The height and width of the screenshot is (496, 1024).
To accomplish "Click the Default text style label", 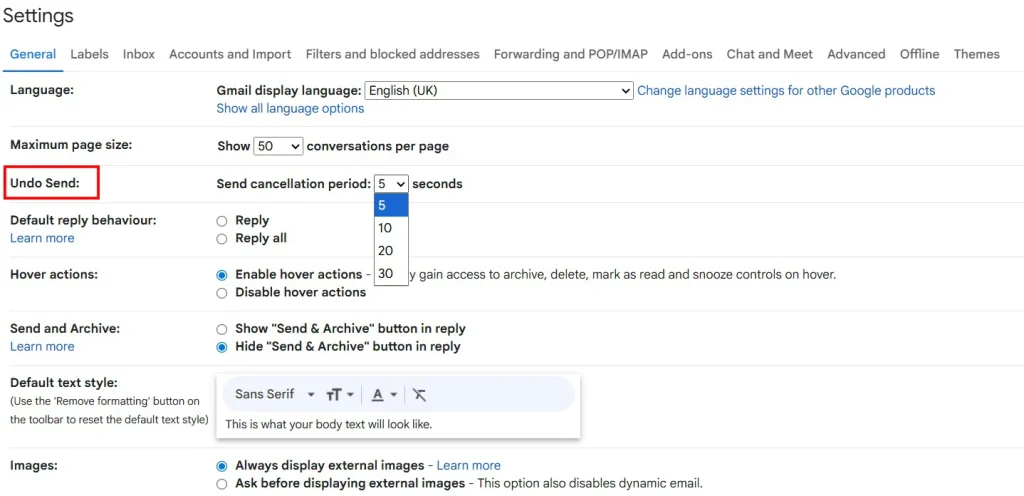I will coord(63,382).
